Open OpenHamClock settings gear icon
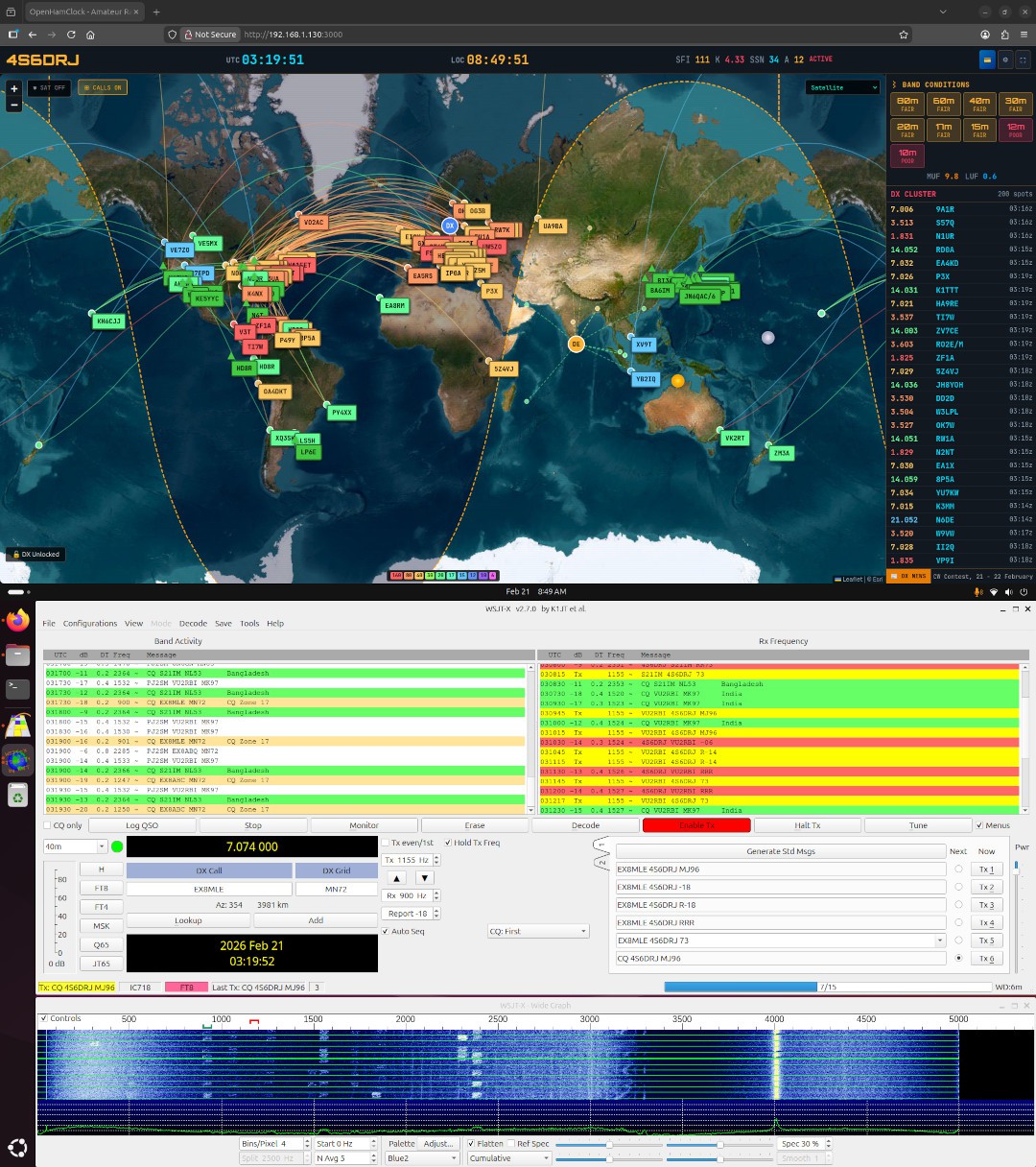The height and width of the screenshot is (1167, 1036). click(1005, 60)
